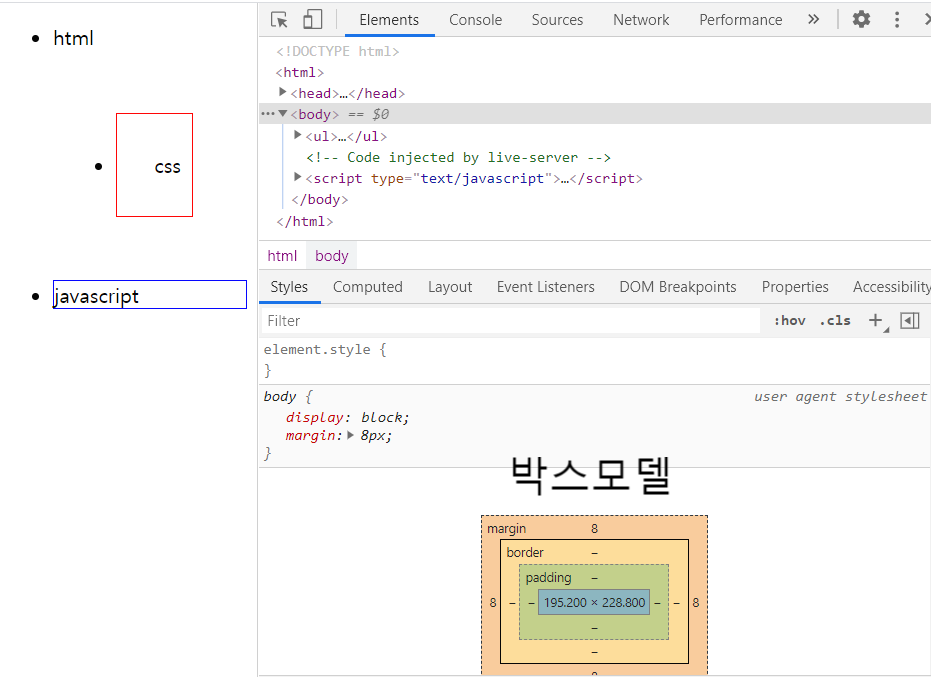Select the Computed sub-tab
Viewport: 931px width, 677px height.
(368, 287)
